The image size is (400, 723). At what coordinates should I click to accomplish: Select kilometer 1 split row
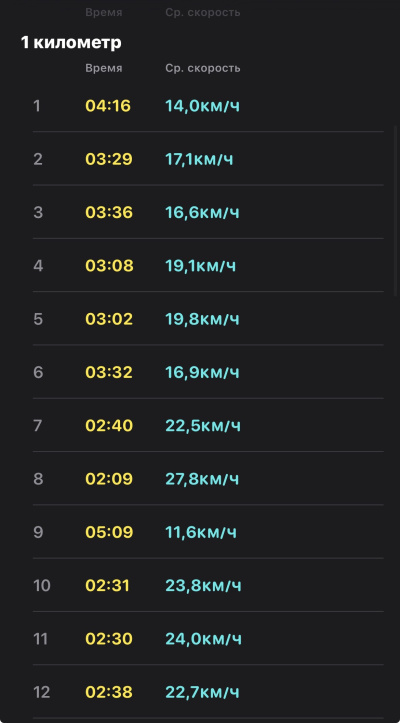click(x=208, y=106)
